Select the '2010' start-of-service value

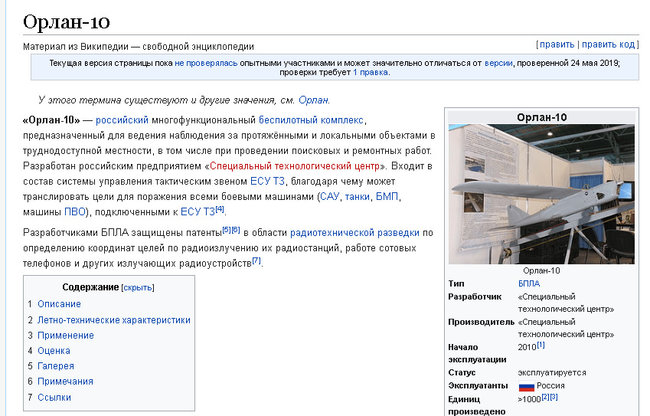527,347
